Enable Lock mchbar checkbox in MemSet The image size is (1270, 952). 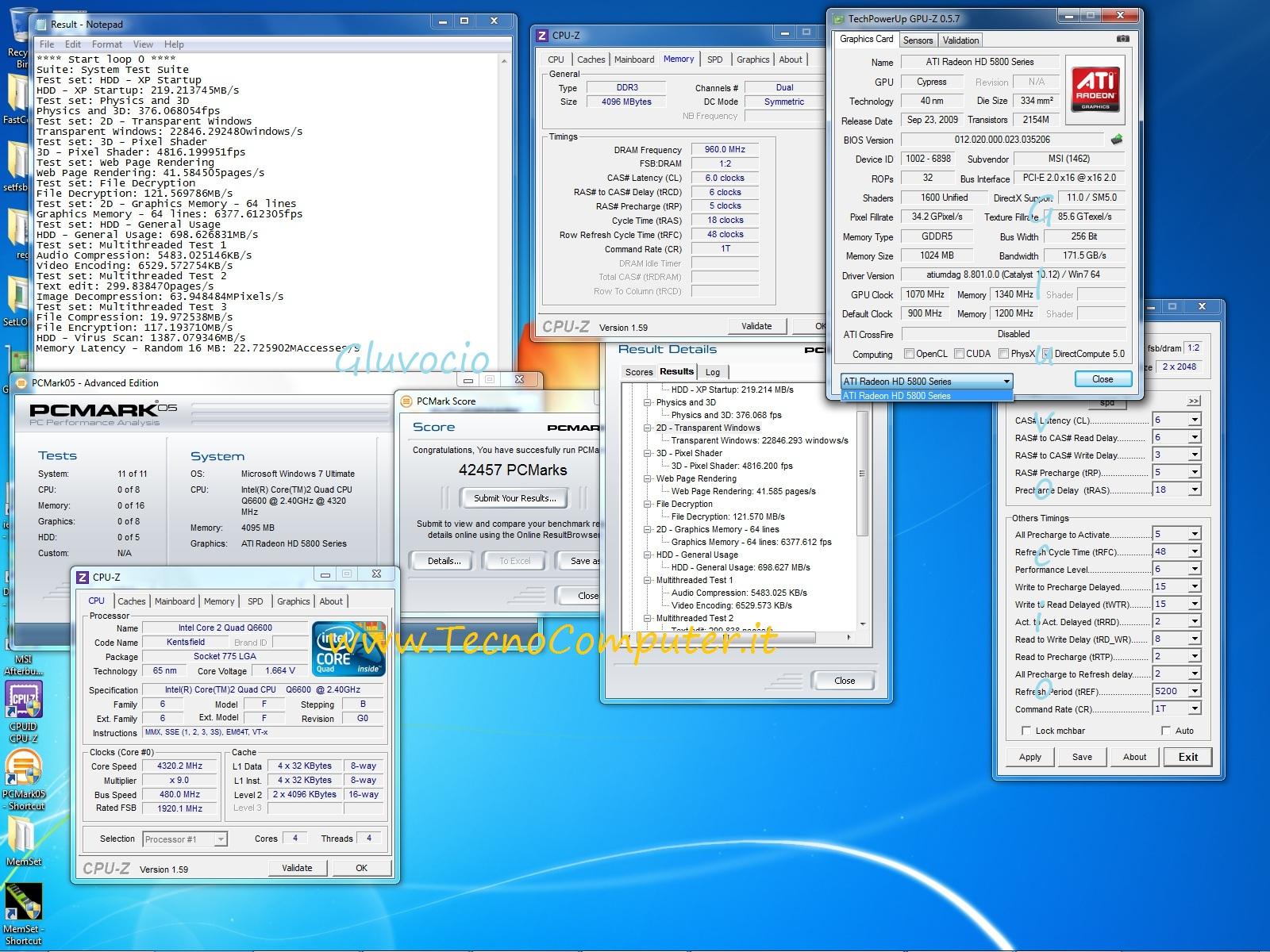1026,731
